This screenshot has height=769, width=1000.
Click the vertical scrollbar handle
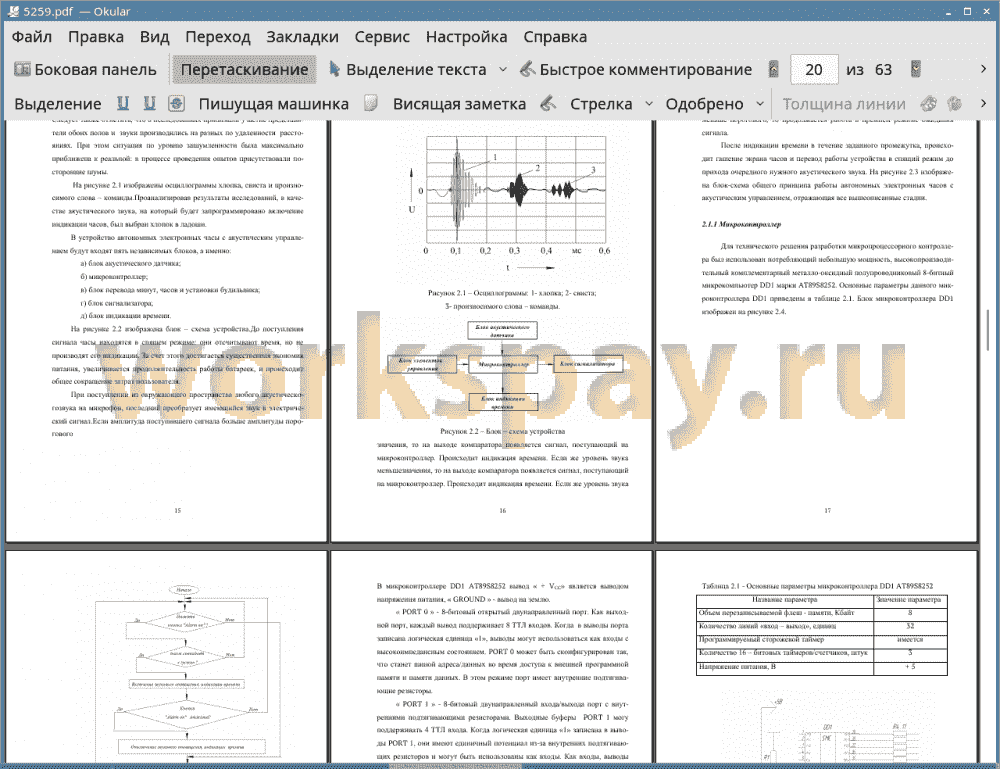pyautogui.click(x=988, y=330)
